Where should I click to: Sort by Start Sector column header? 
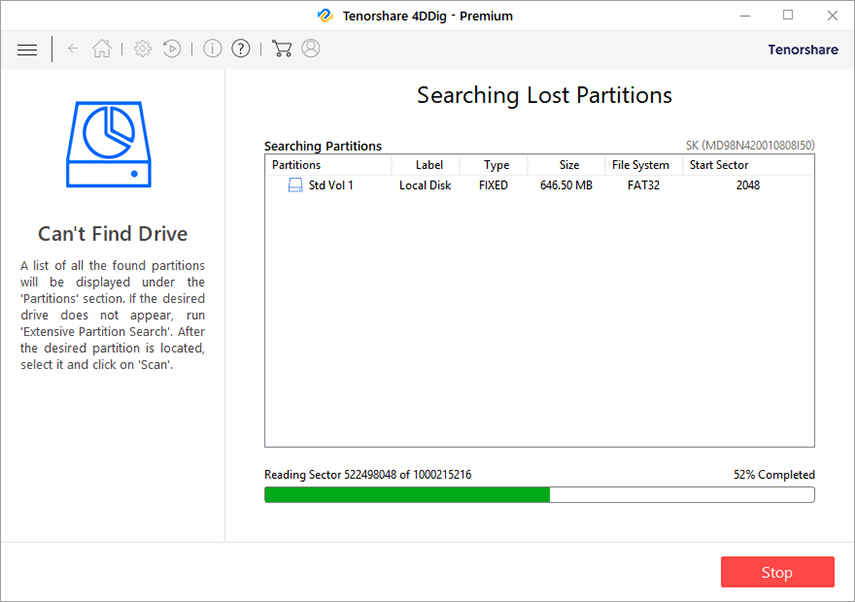tap(748, 165)
